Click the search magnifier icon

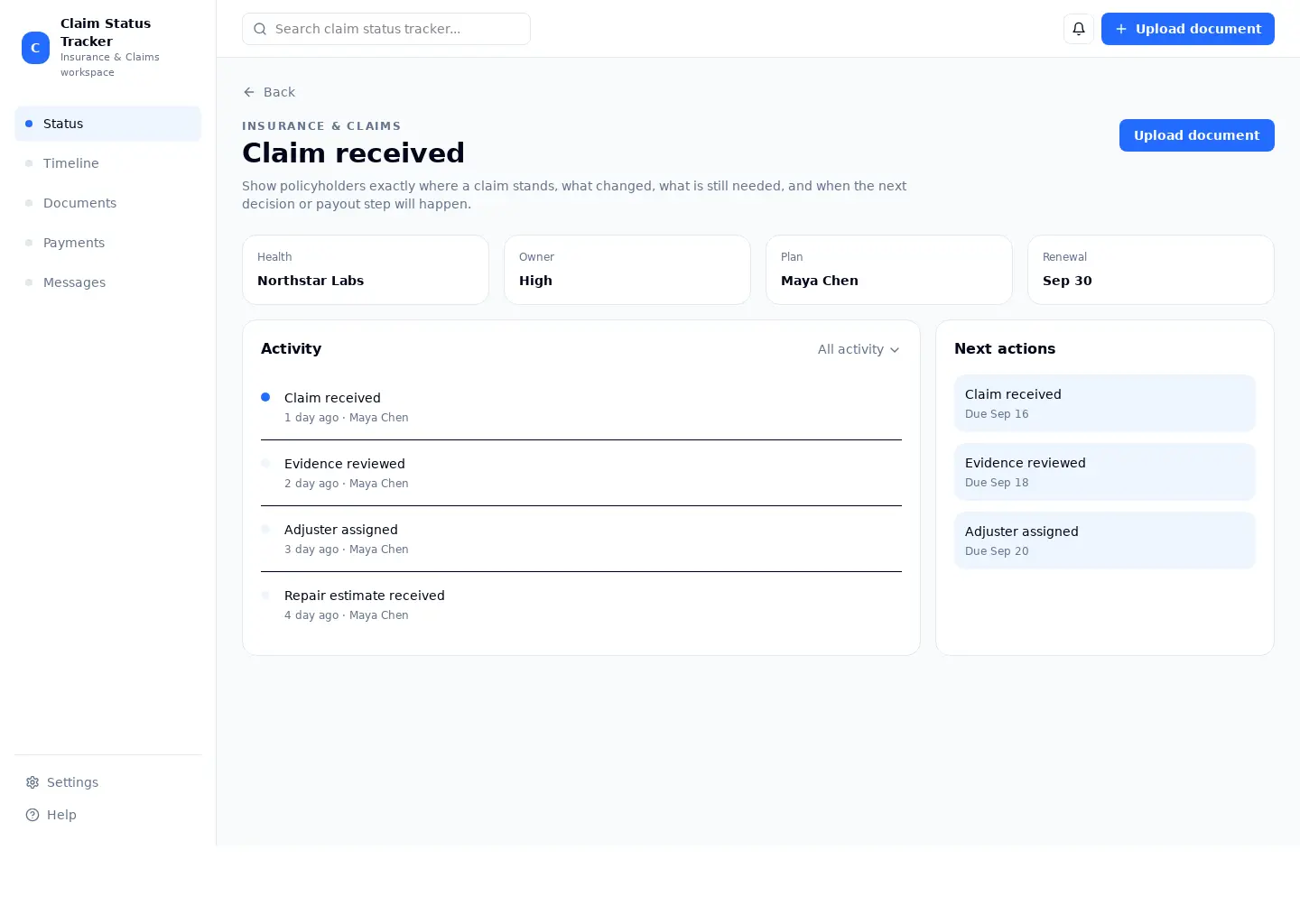click(260, 29)
